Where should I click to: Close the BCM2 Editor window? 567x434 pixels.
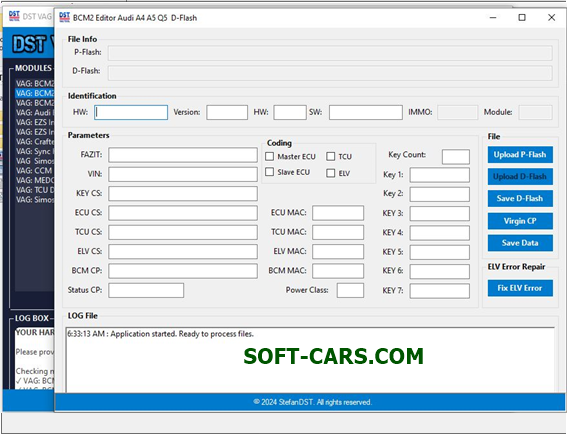[551, 17]
